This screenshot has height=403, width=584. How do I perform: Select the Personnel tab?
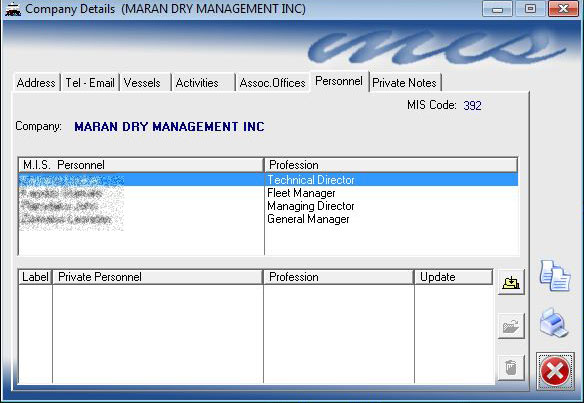339,81
